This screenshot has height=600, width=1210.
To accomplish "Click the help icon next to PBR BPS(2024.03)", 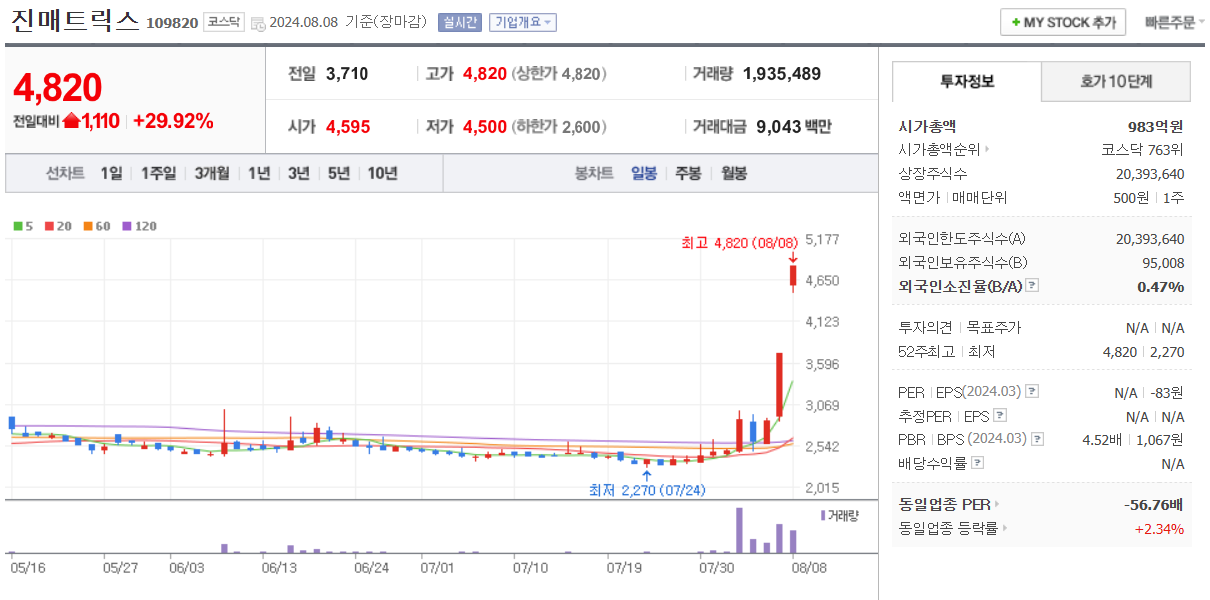I will 1037,439.
